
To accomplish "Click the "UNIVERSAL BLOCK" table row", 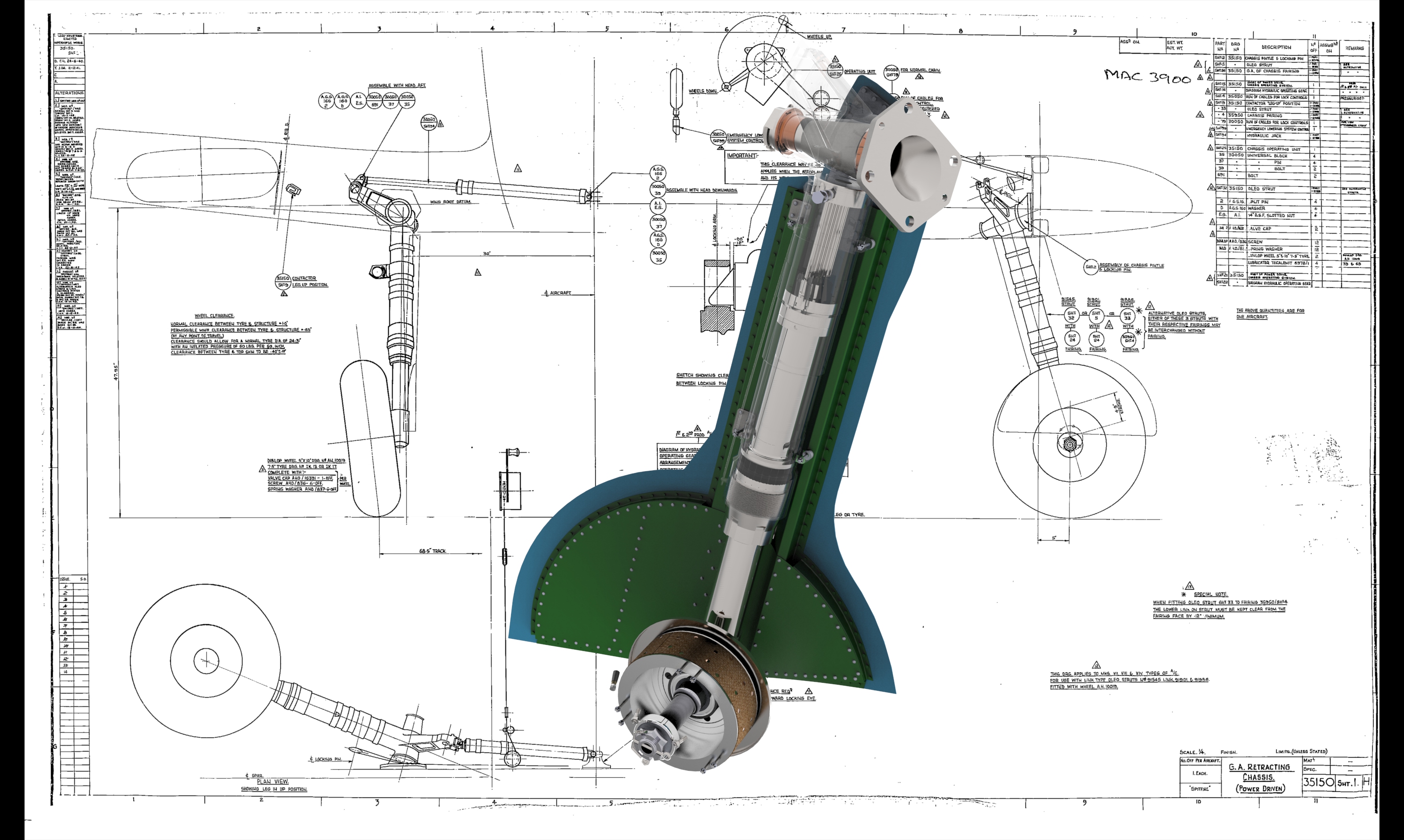I will (1293, 156).
